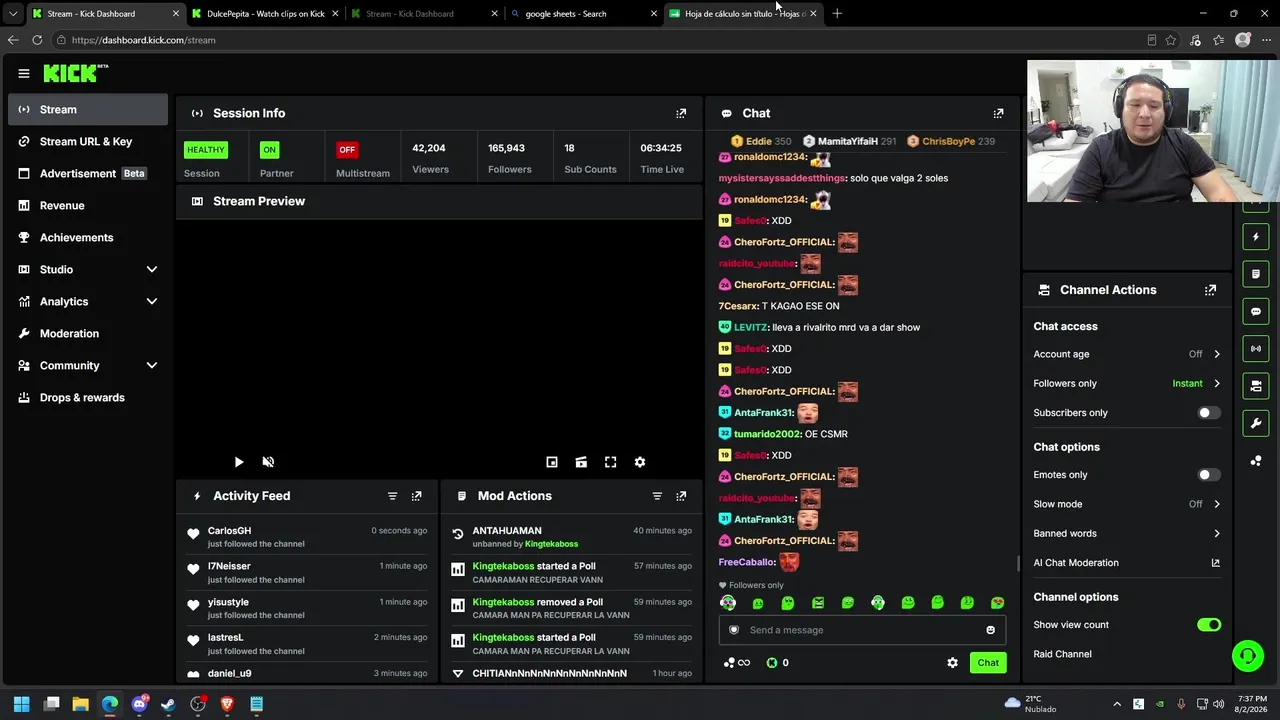Click Raid Channel
Image resolution: width=1280 pixels, height=720 pixels.
[x=1062, y=654]
